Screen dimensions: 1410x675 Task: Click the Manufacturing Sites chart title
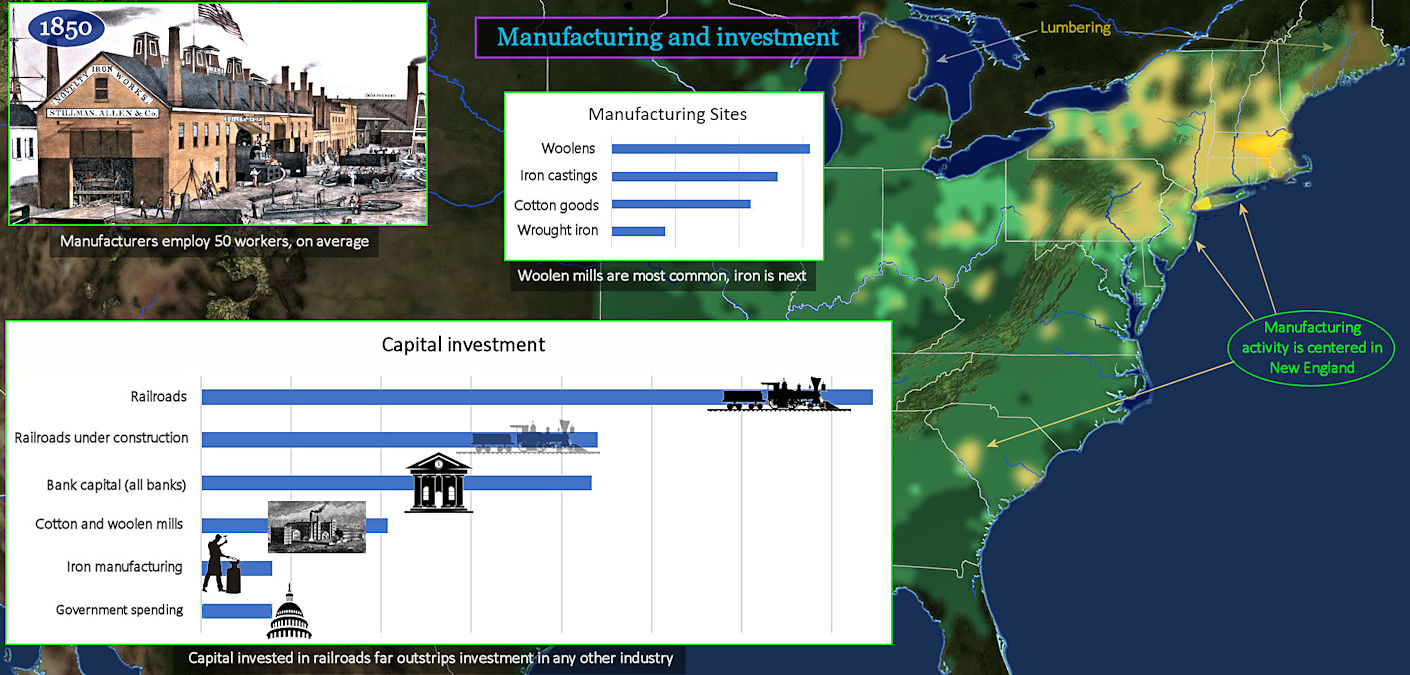tap(667, 114)
